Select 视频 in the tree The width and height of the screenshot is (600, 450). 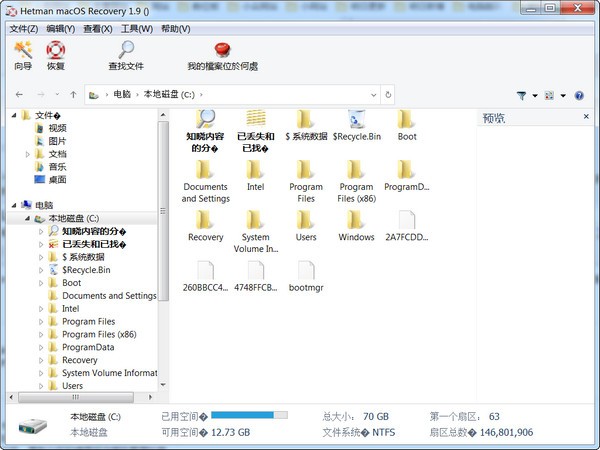click(57, 128)
